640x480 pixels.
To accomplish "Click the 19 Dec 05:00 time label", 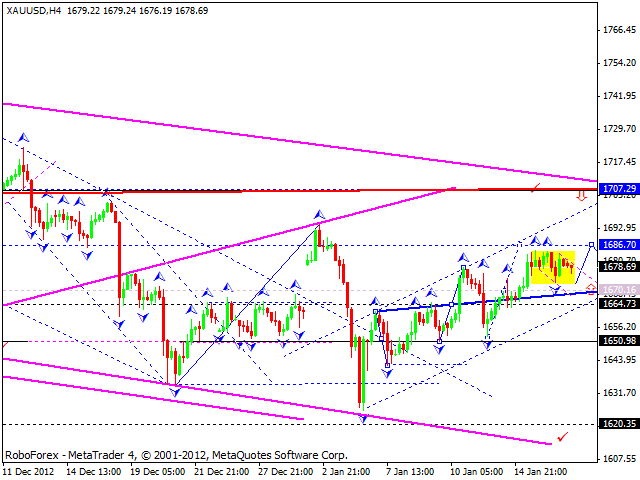I will tap(158, 471).
